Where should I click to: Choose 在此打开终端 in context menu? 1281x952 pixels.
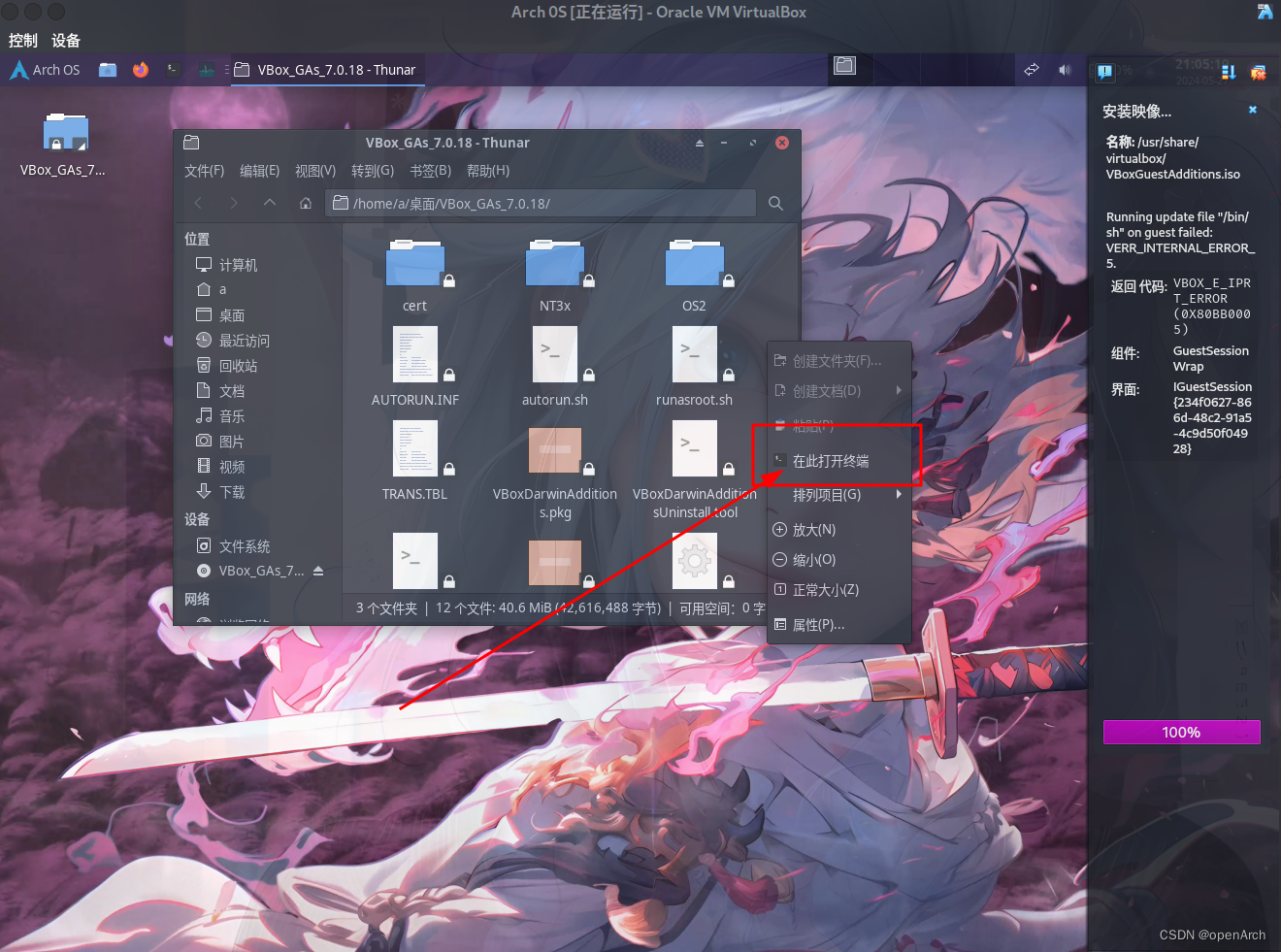point(839,461)
